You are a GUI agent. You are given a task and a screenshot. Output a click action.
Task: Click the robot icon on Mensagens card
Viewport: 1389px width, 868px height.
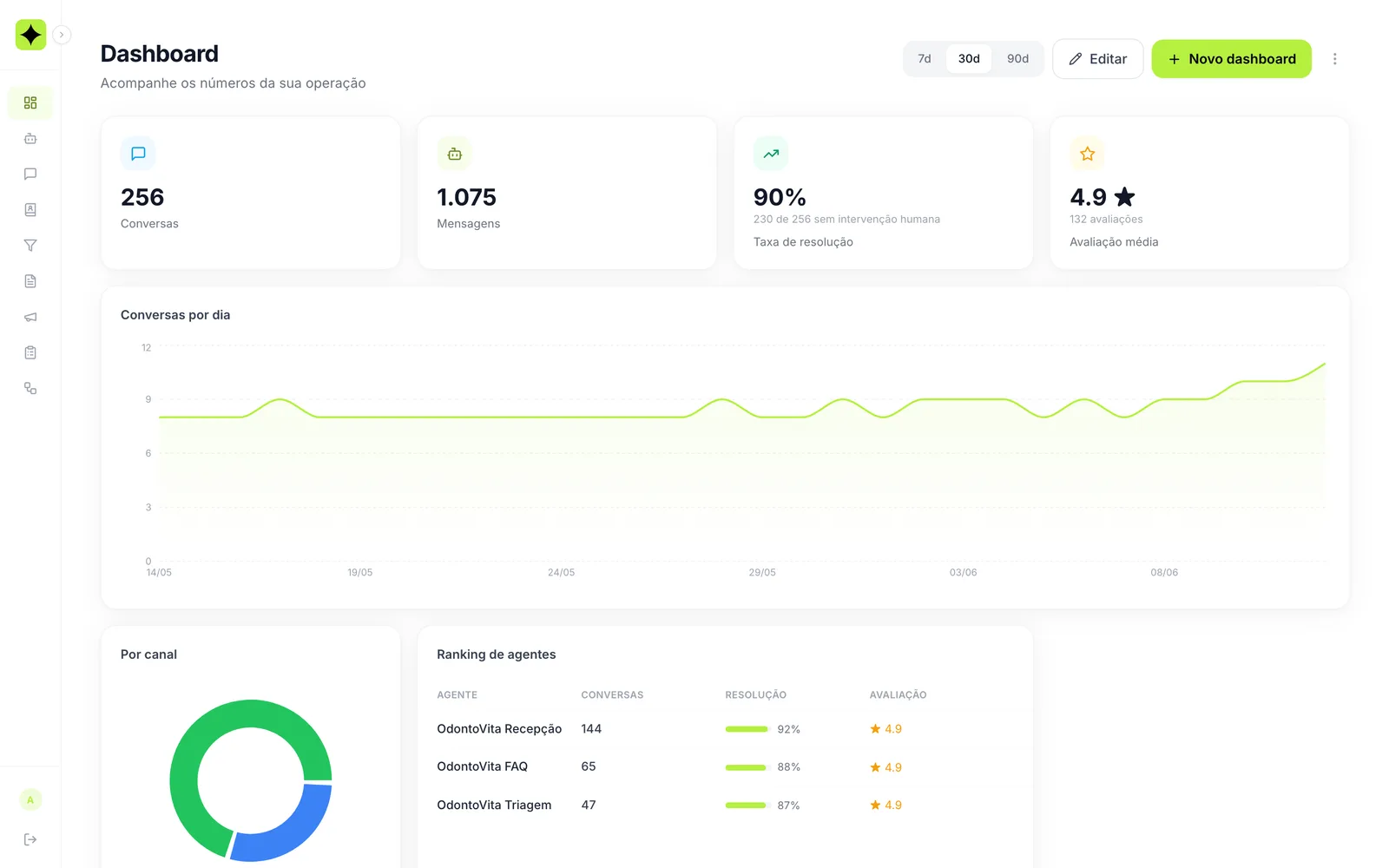tap(454, 154)
